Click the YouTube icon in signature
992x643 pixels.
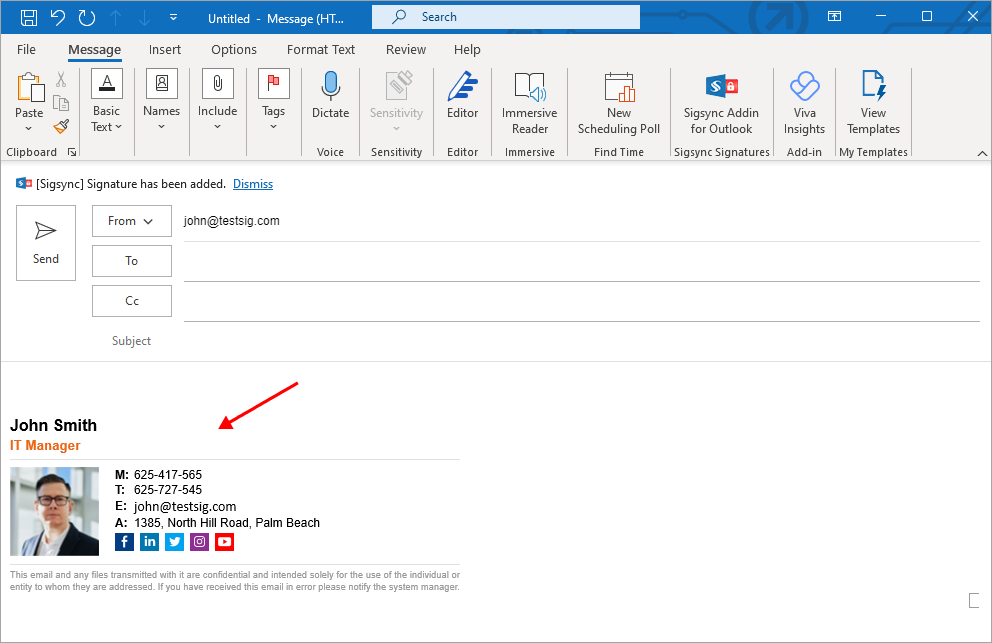pyautogui.click(x=224, y=542)
